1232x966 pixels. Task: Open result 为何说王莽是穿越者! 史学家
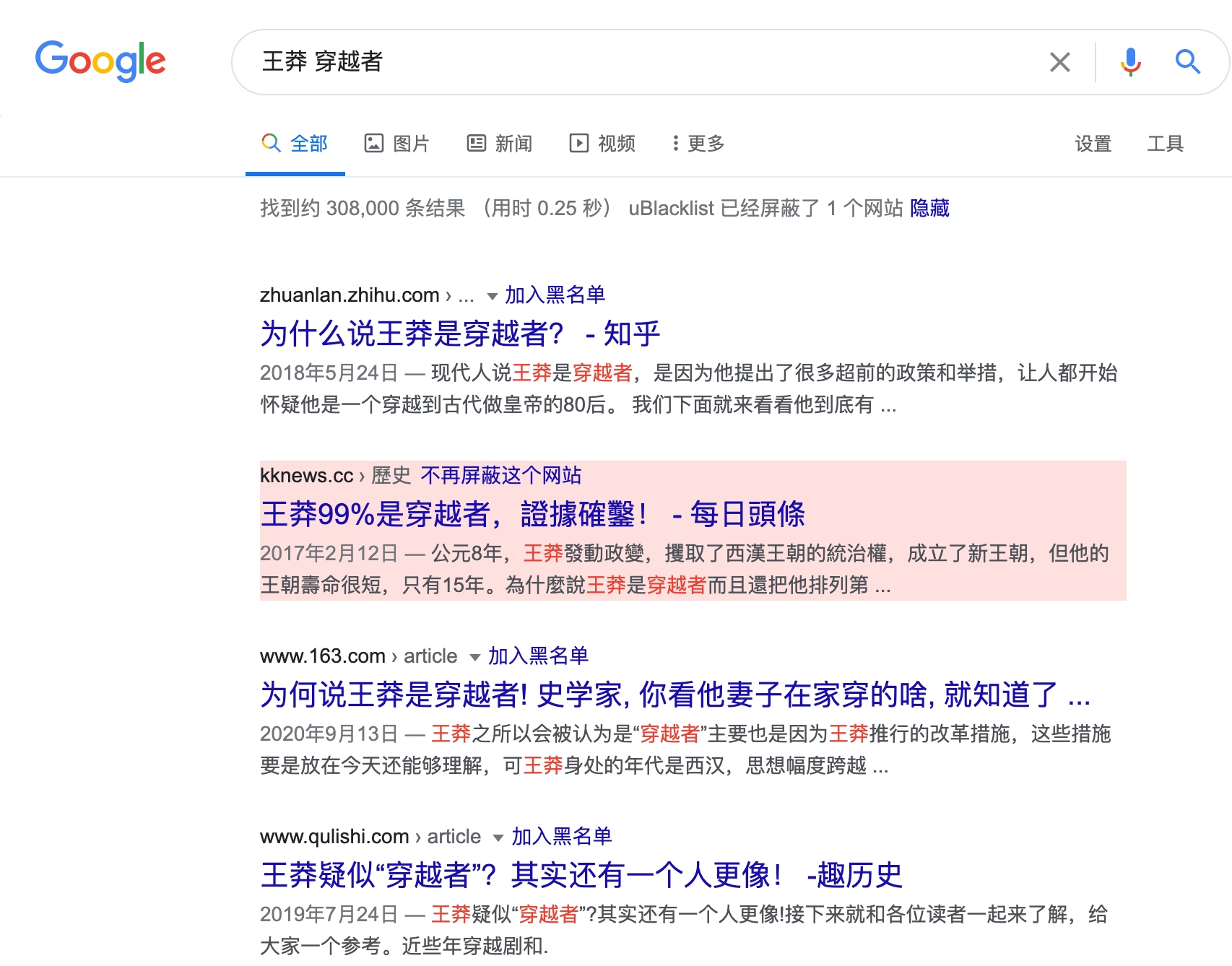(675, 695)
